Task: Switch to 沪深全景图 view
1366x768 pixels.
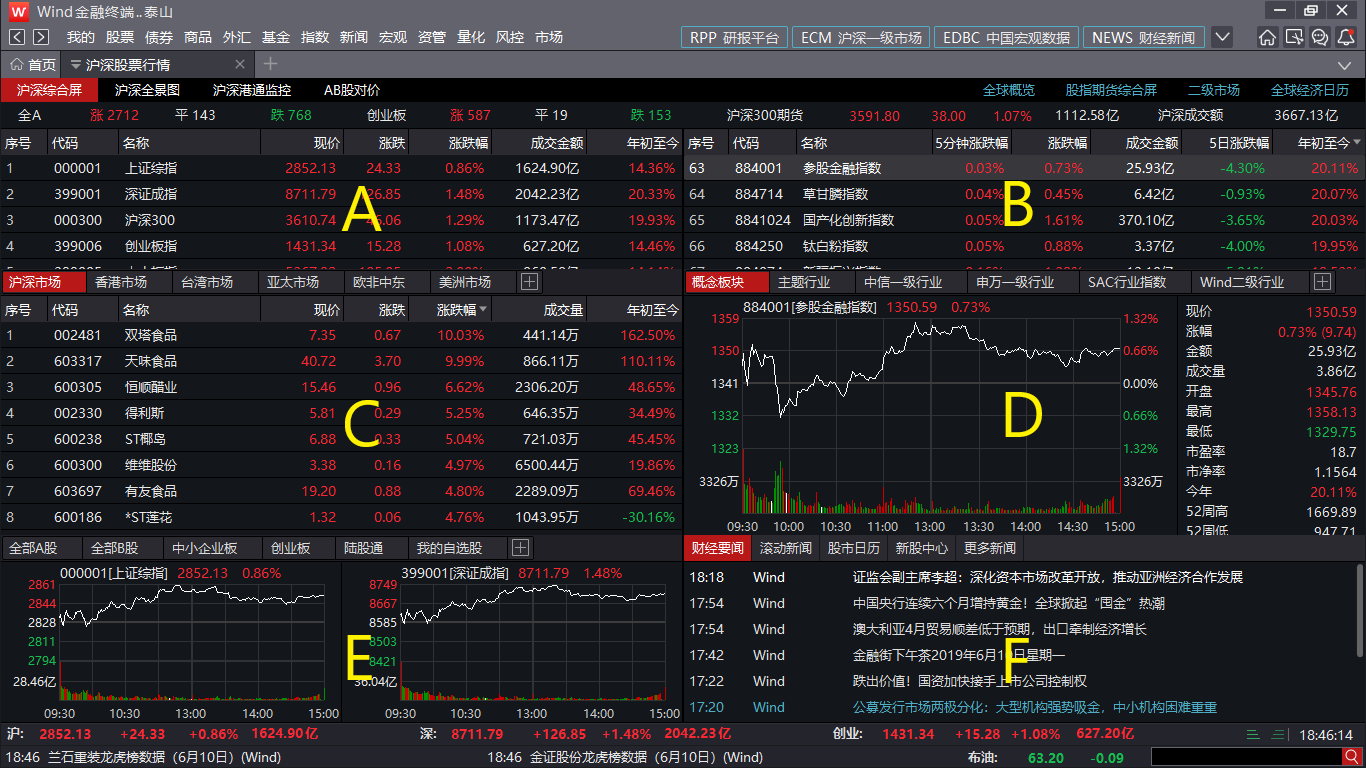Action: 147,90
